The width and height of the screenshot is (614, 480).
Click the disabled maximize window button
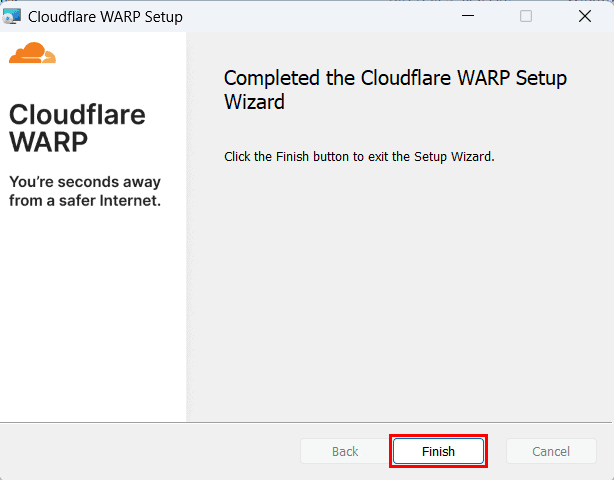pos(526,16)
